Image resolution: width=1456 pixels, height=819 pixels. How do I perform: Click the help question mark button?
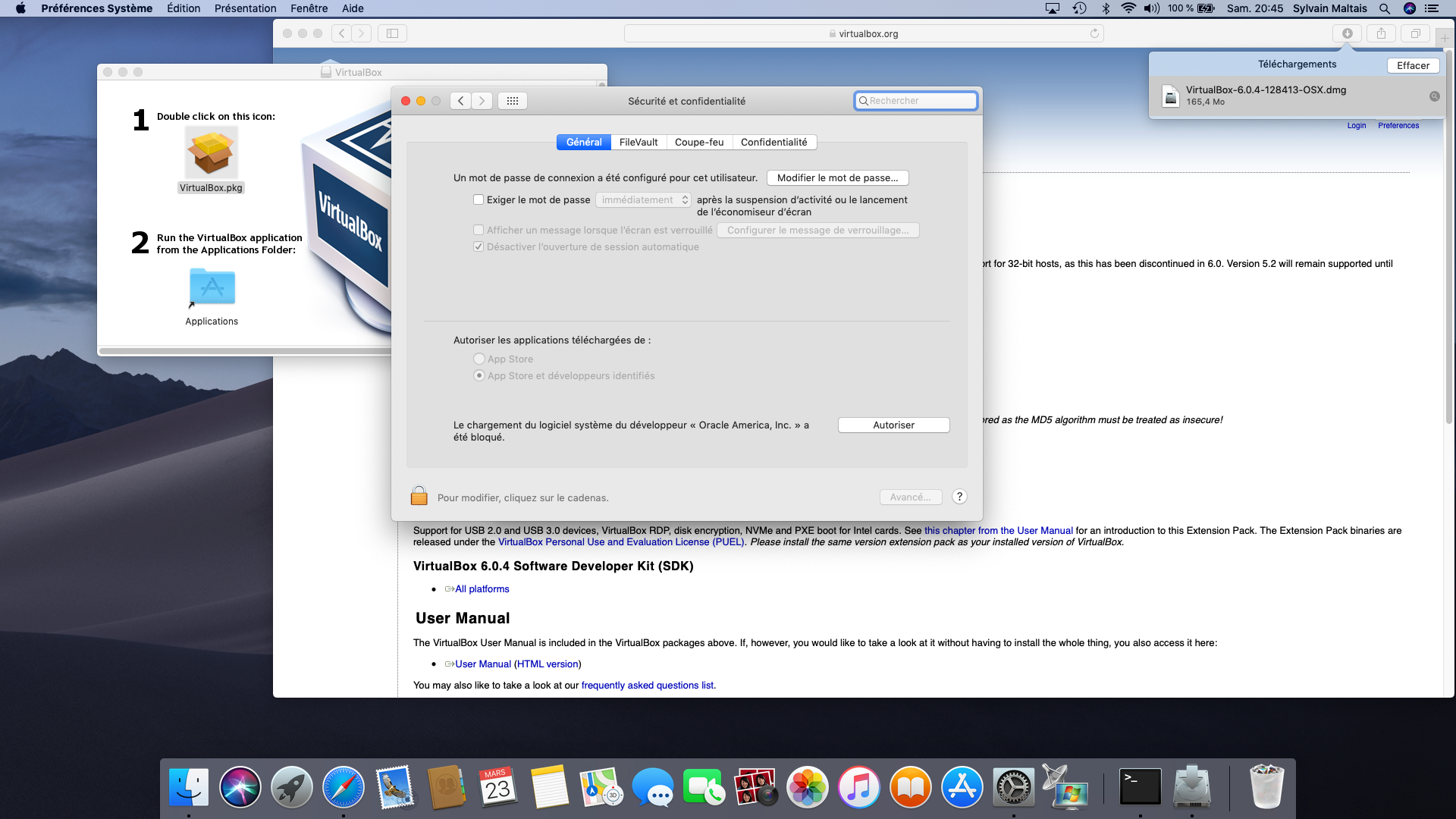point(959,497)
